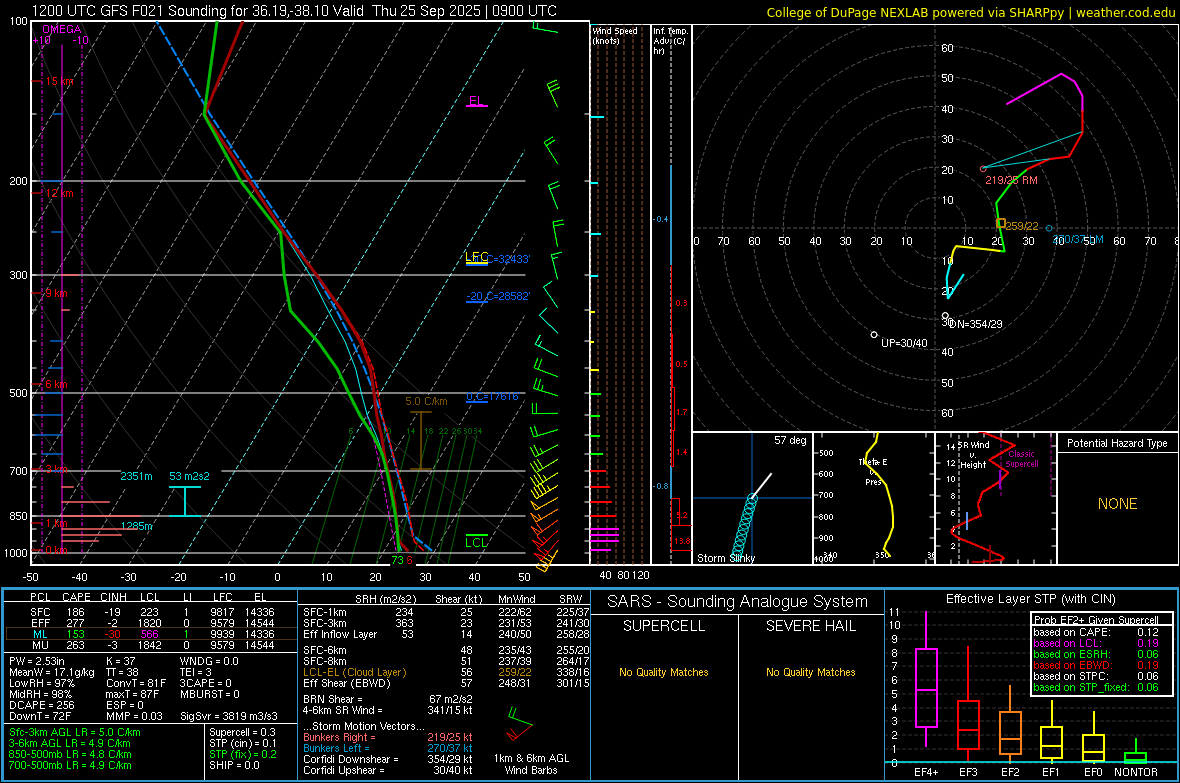The height and width of the screenshot is (783, 1180).
Task: Click the orange '259/22' hodograph label
Action: [1021, 226]
